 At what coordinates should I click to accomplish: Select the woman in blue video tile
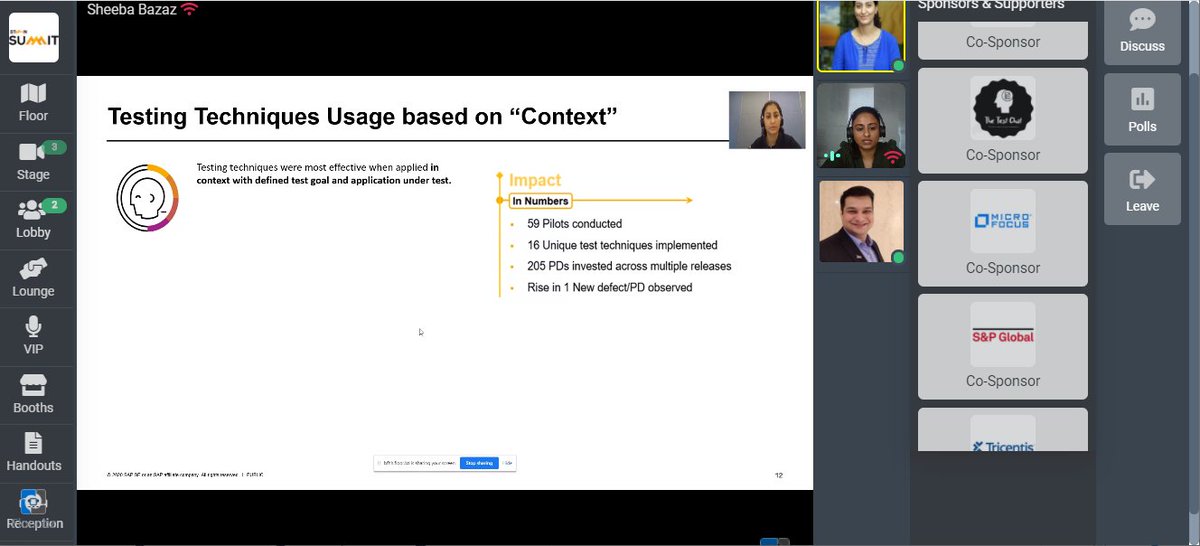coord(861,36)
